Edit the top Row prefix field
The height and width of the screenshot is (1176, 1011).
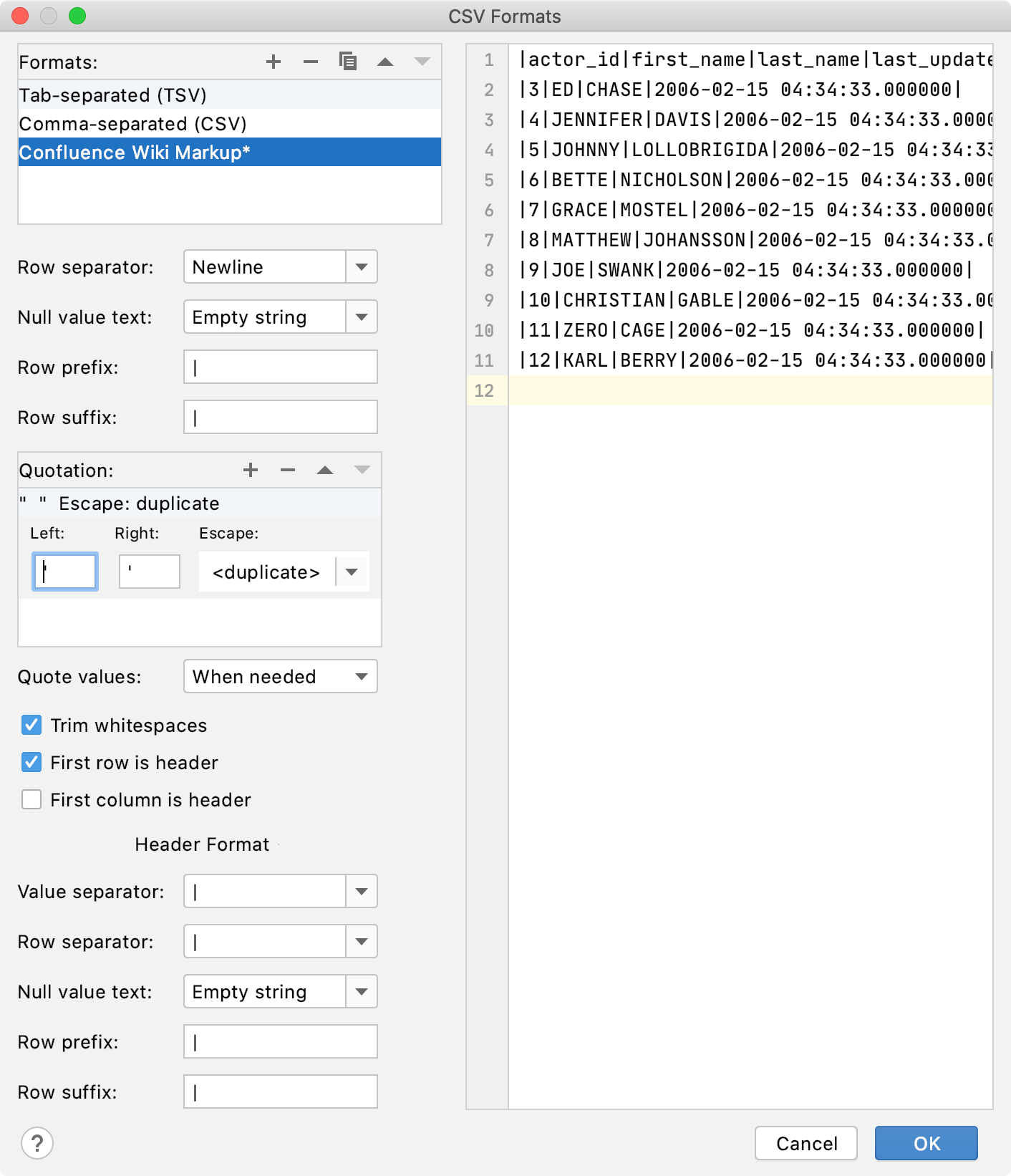click(x=281, y=367)
